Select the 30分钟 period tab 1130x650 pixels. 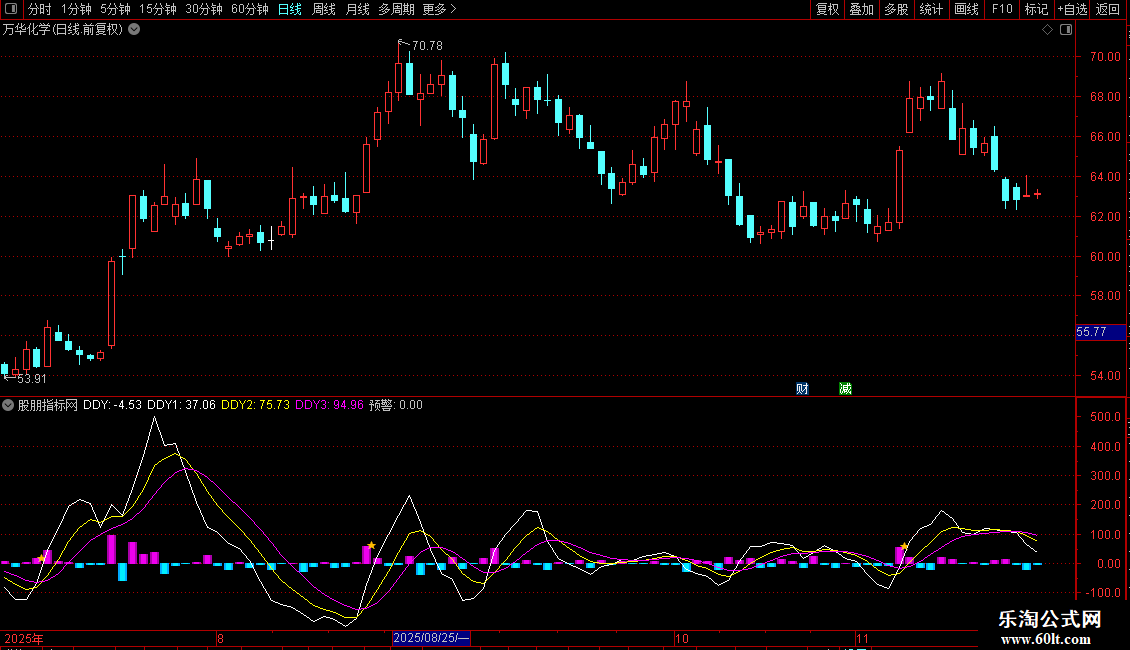point(204,9)
